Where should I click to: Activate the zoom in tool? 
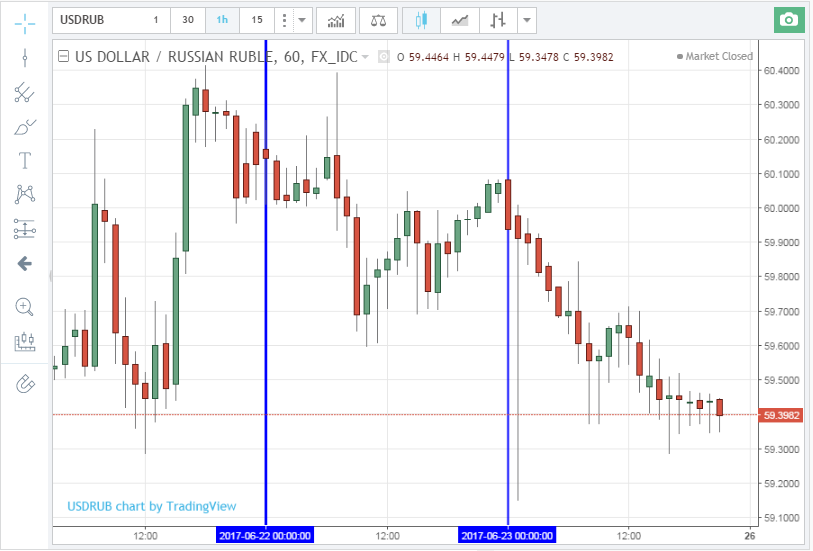click(x=25, y=306)
